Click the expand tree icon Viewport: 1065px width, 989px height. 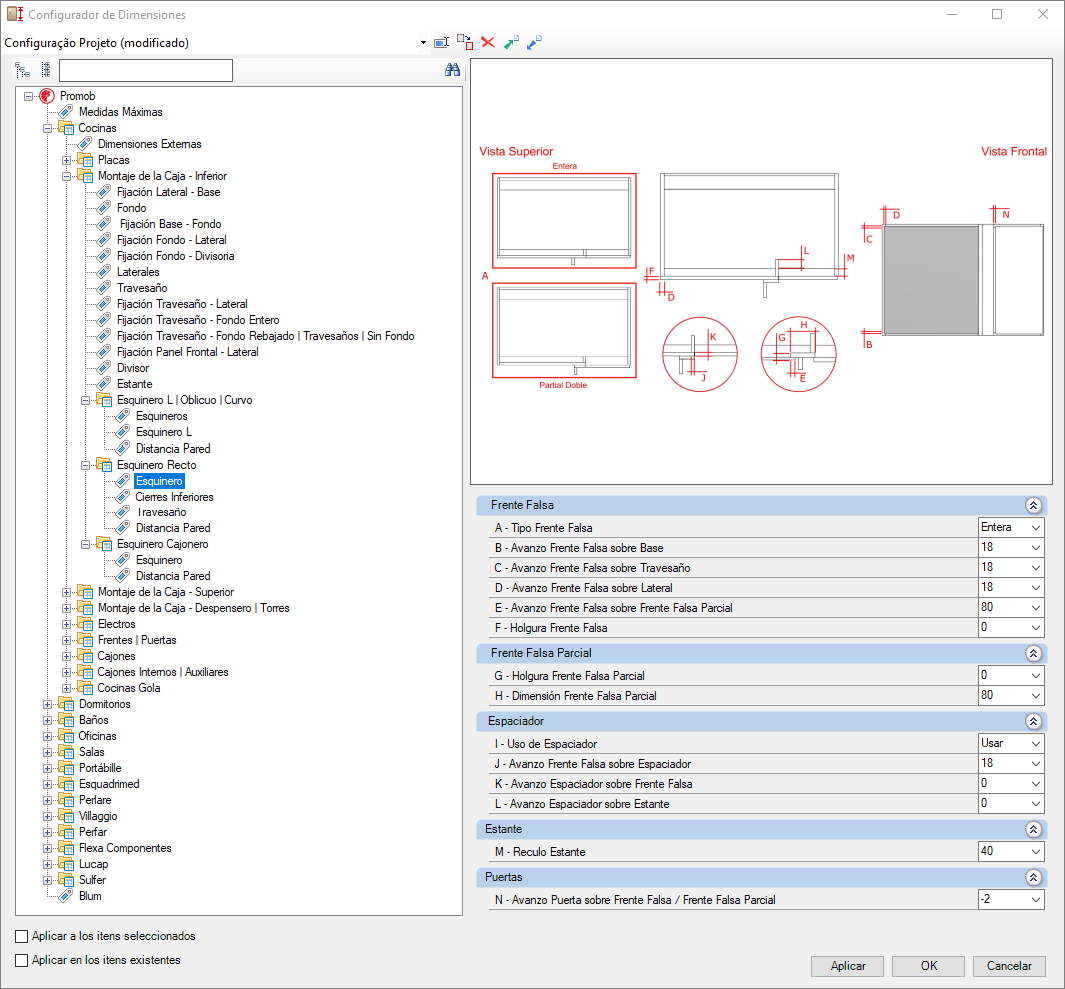point(22,70)
